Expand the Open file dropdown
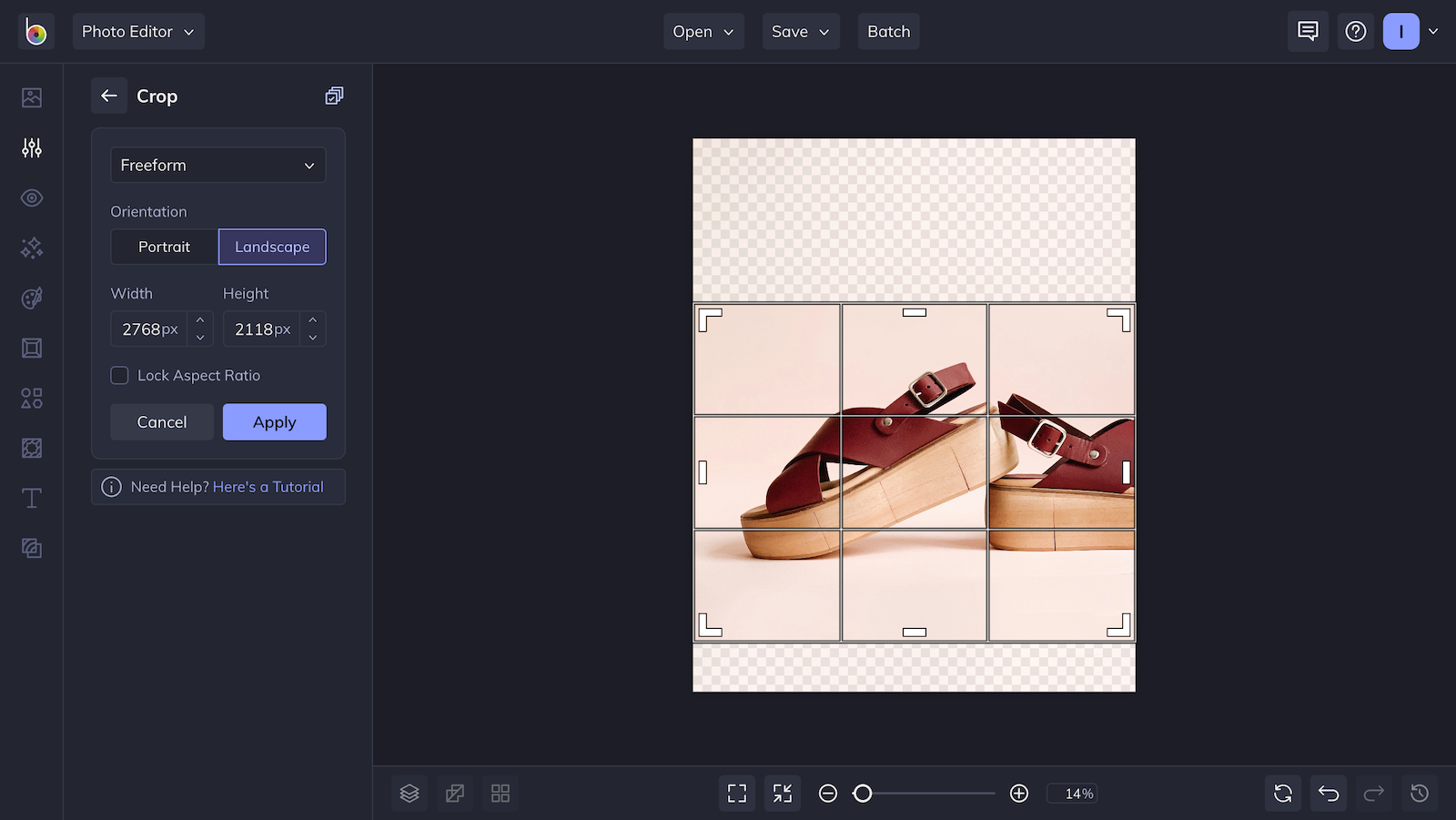 (x=703, y=31)
